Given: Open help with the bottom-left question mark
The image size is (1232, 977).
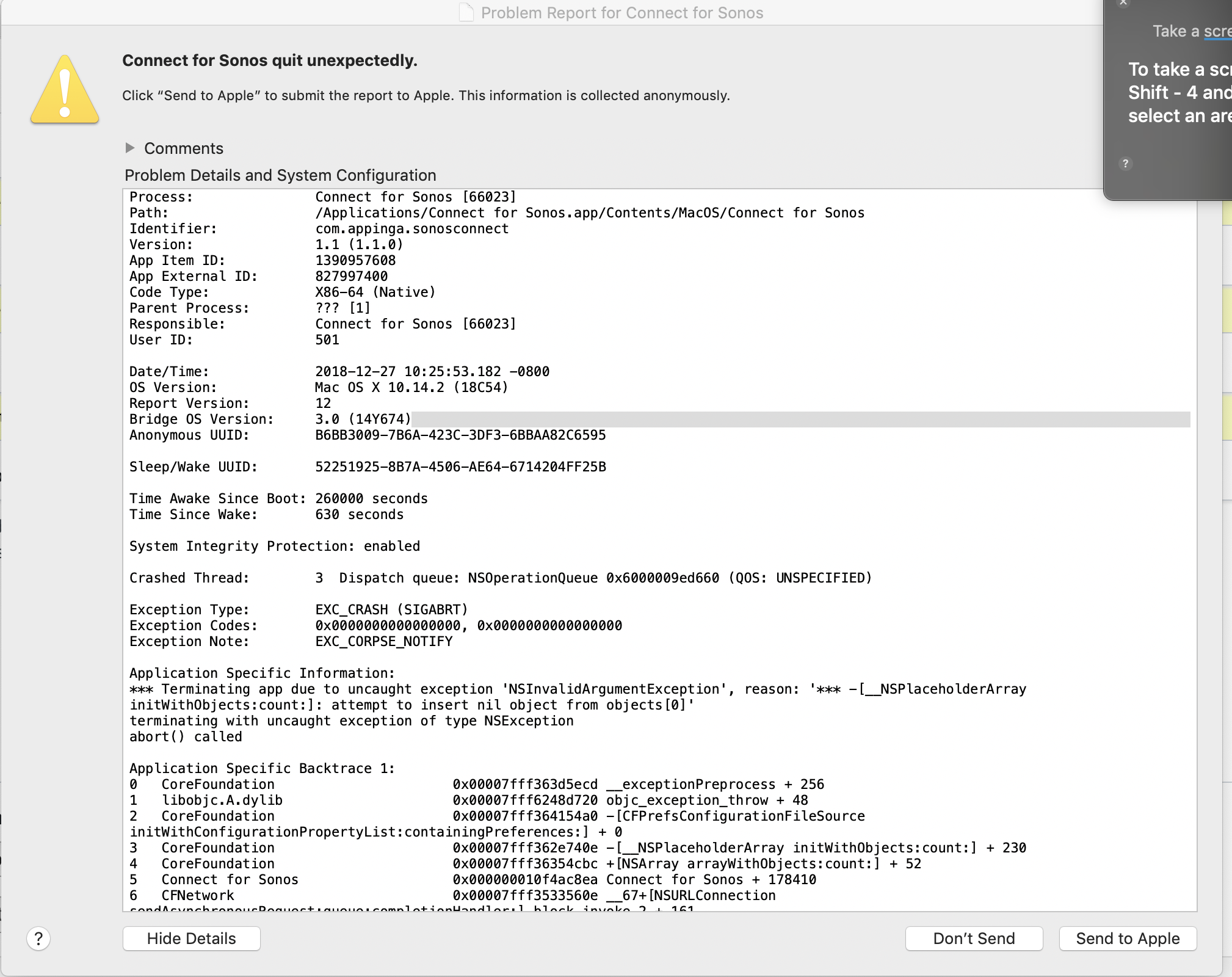Looking at the screenshot, I should coord(38,939).
